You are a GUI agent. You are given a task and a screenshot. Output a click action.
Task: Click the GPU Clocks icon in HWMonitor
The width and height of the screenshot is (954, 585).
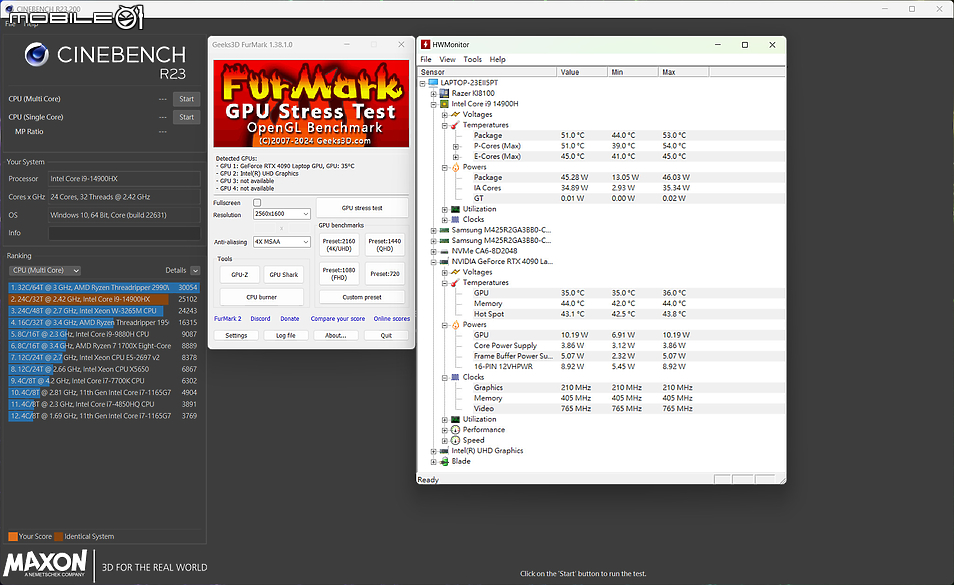455,377
